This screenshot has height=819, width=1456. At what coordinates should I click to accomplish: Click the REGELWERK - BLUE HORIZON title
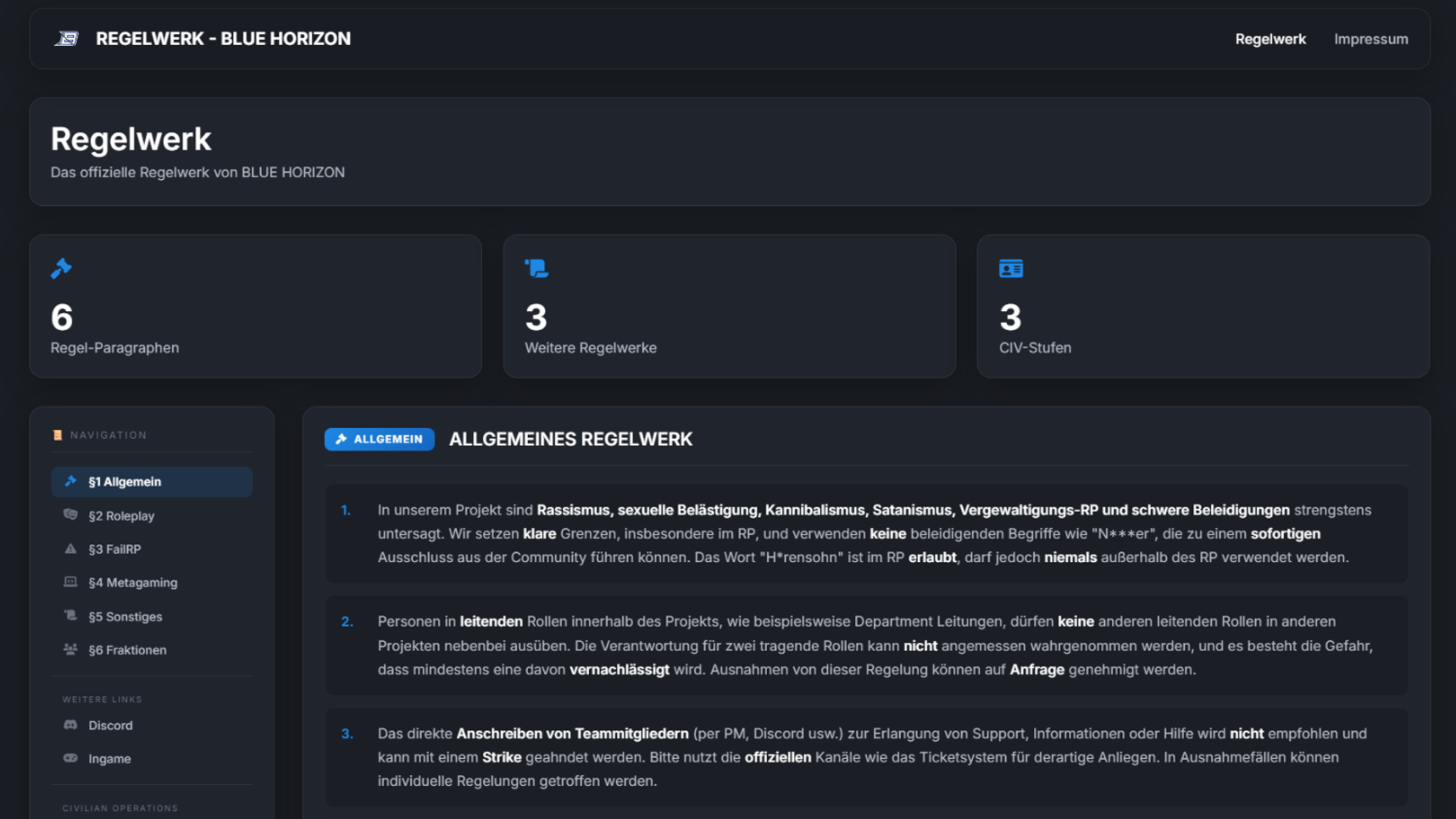(223, 39)
